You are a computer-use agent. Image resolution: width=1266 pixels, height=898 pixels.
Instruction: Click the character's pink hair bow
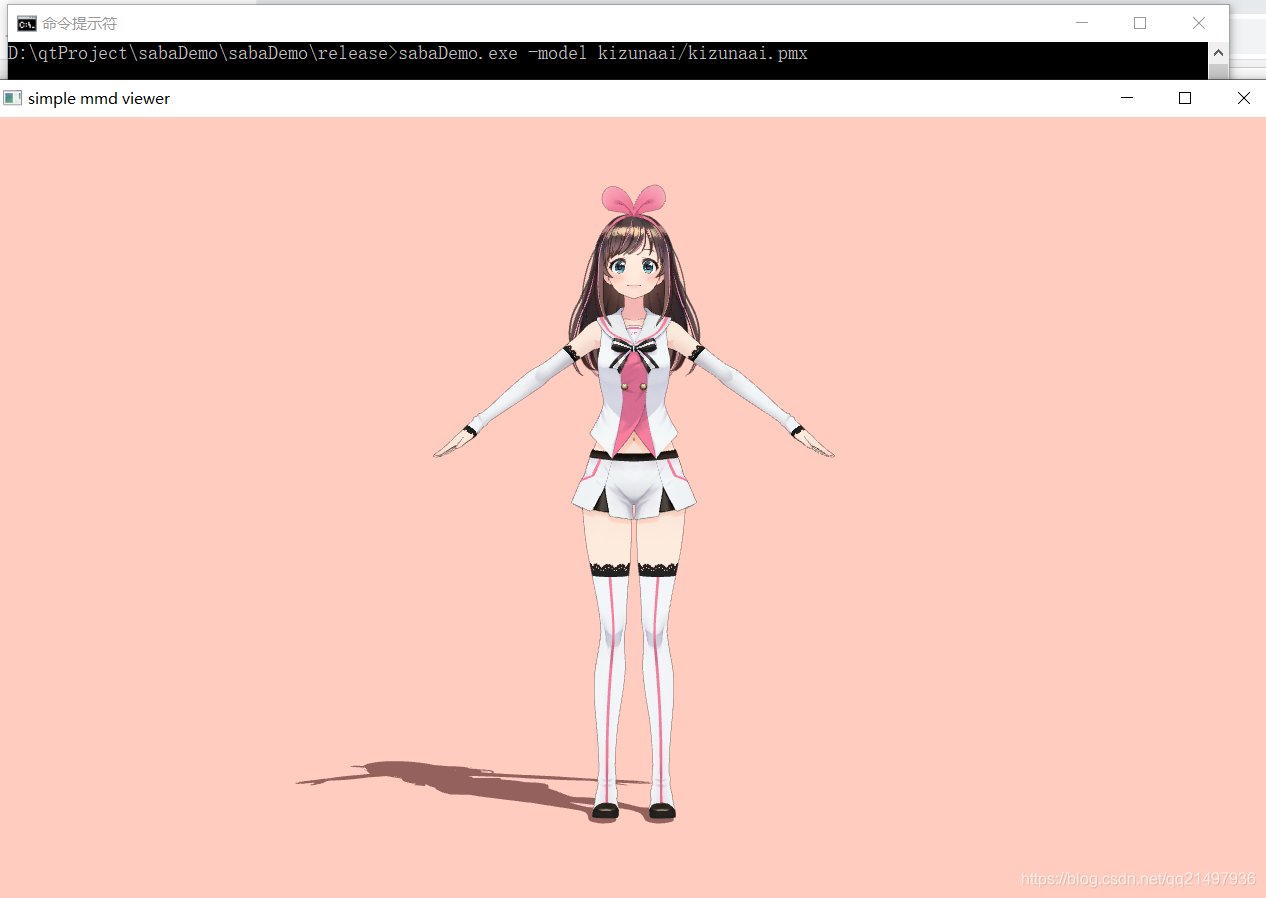(x=634, y=199)
